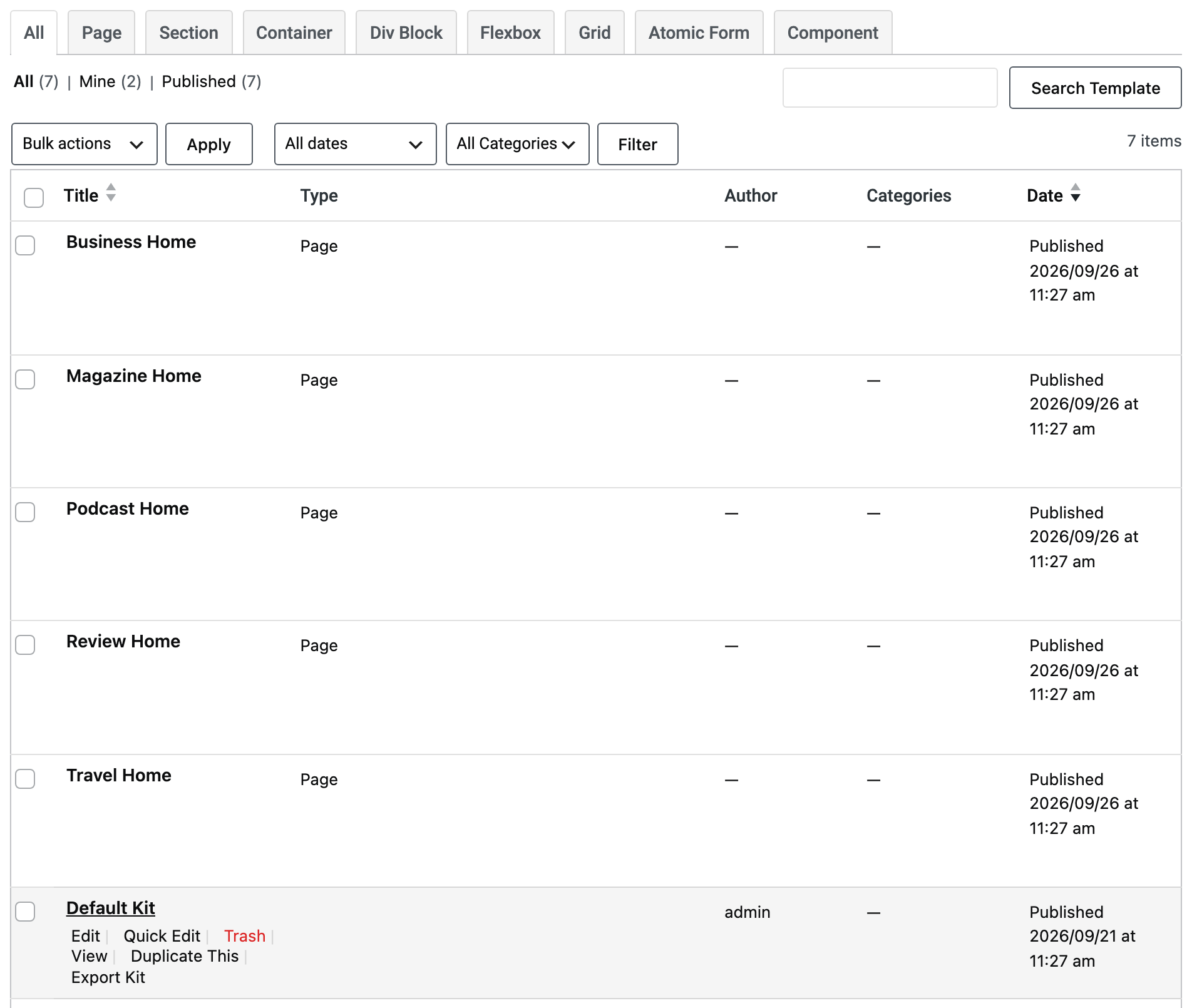Open the All dates dropdown
The width and height of the screenshot is (1192, 1008).
click(x=356, y=144)
